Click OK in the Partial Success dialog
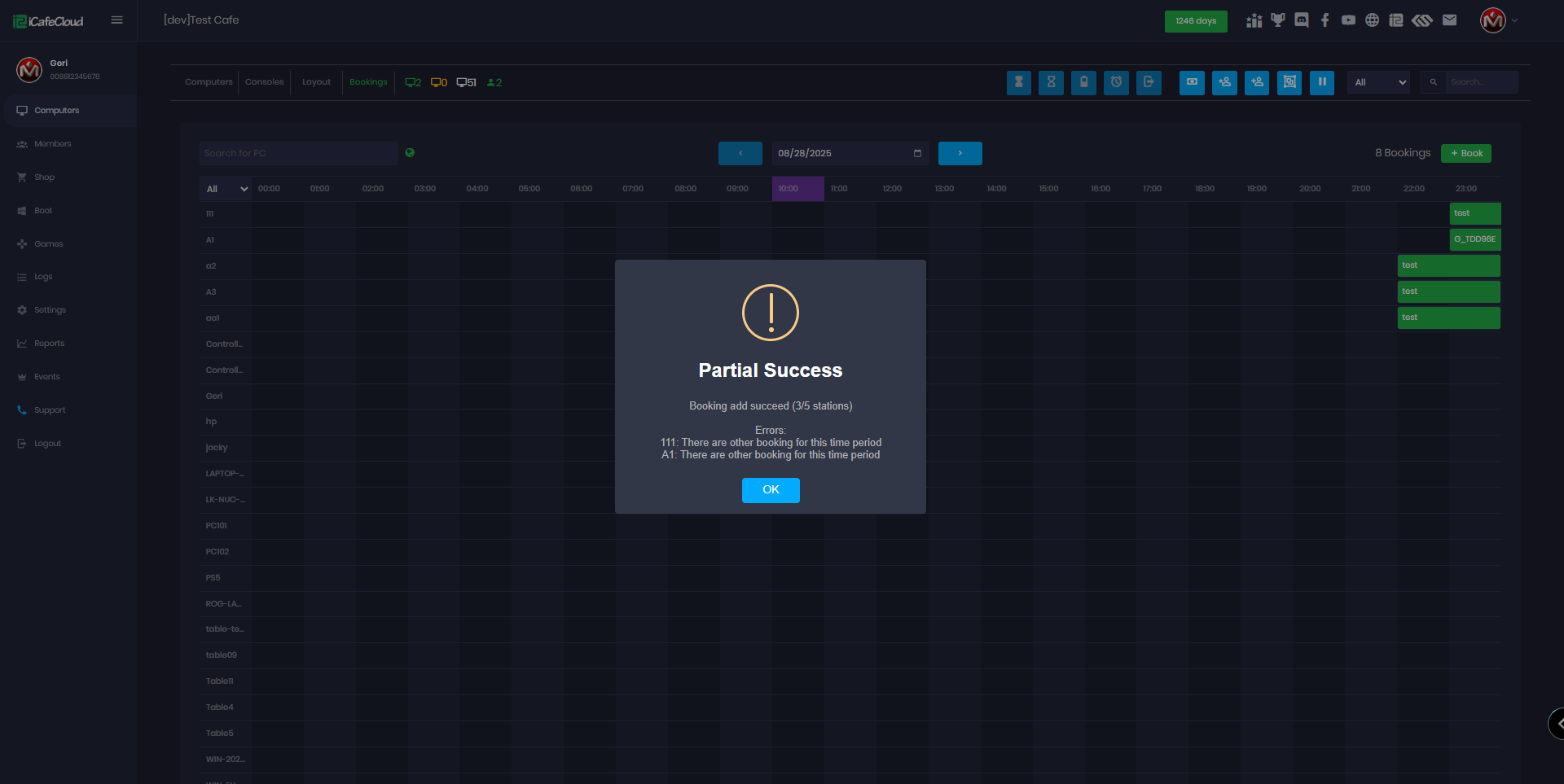The height and width of the screenshot is (784, 1564). click(770, 490)
